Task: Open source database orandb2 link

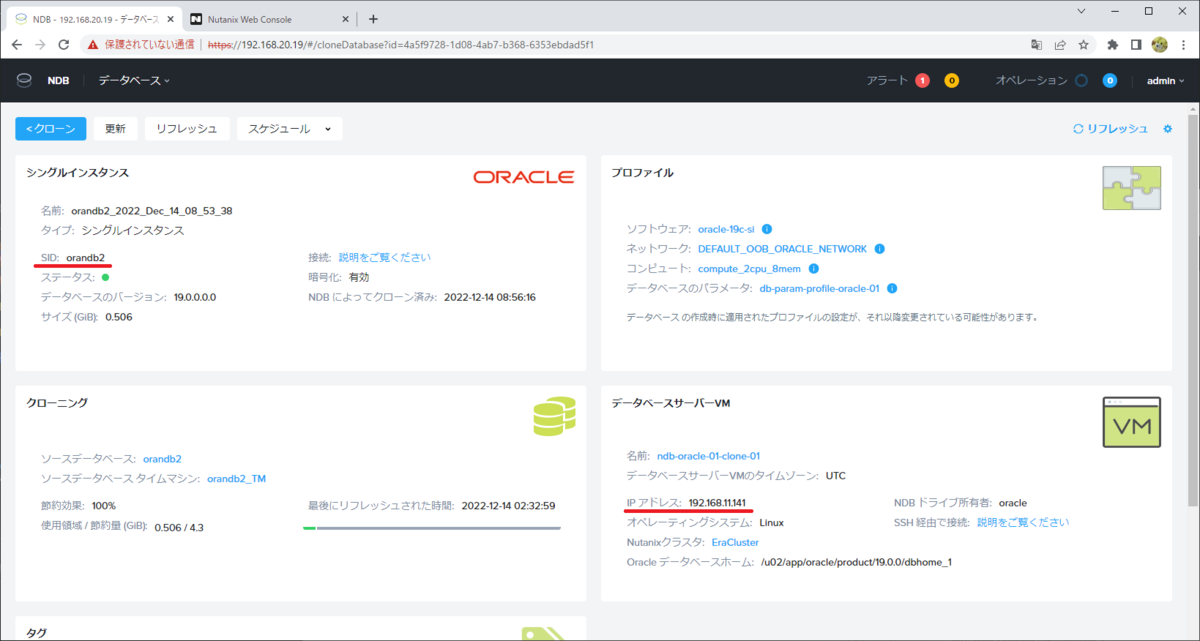Action: pos(162,459)
